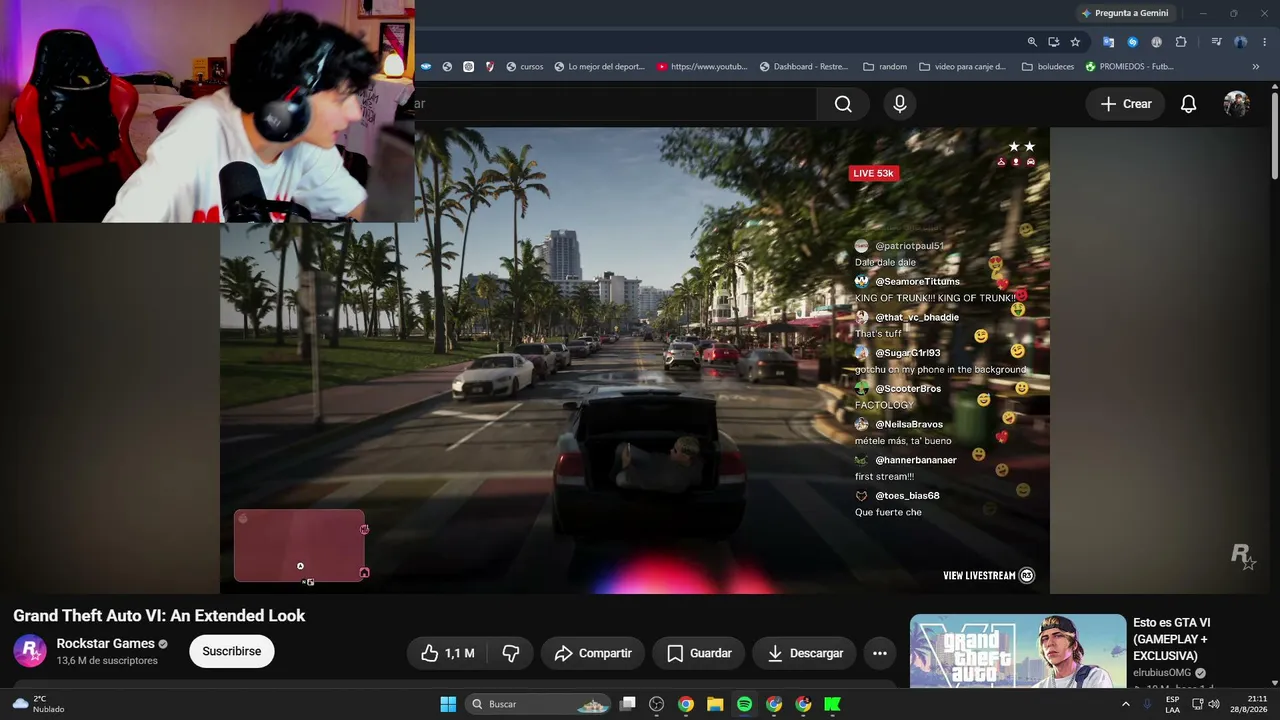The height and width of the screenshot is (720, 1280).
Task: Click chat username @toes_bias68
Action: pos(907,496)
